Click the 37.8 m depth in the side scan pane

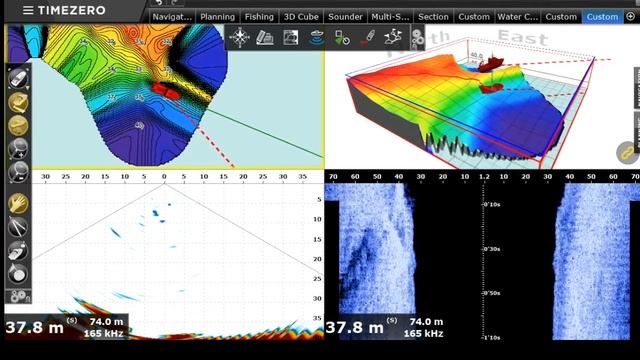click(355, 327)
